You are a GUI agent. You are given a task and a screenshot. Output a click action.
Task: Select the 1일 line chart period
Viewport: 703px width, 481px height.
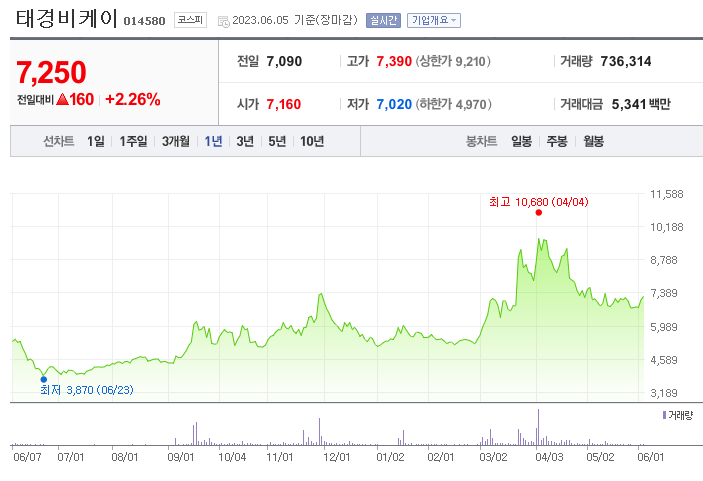pos(95,142)
